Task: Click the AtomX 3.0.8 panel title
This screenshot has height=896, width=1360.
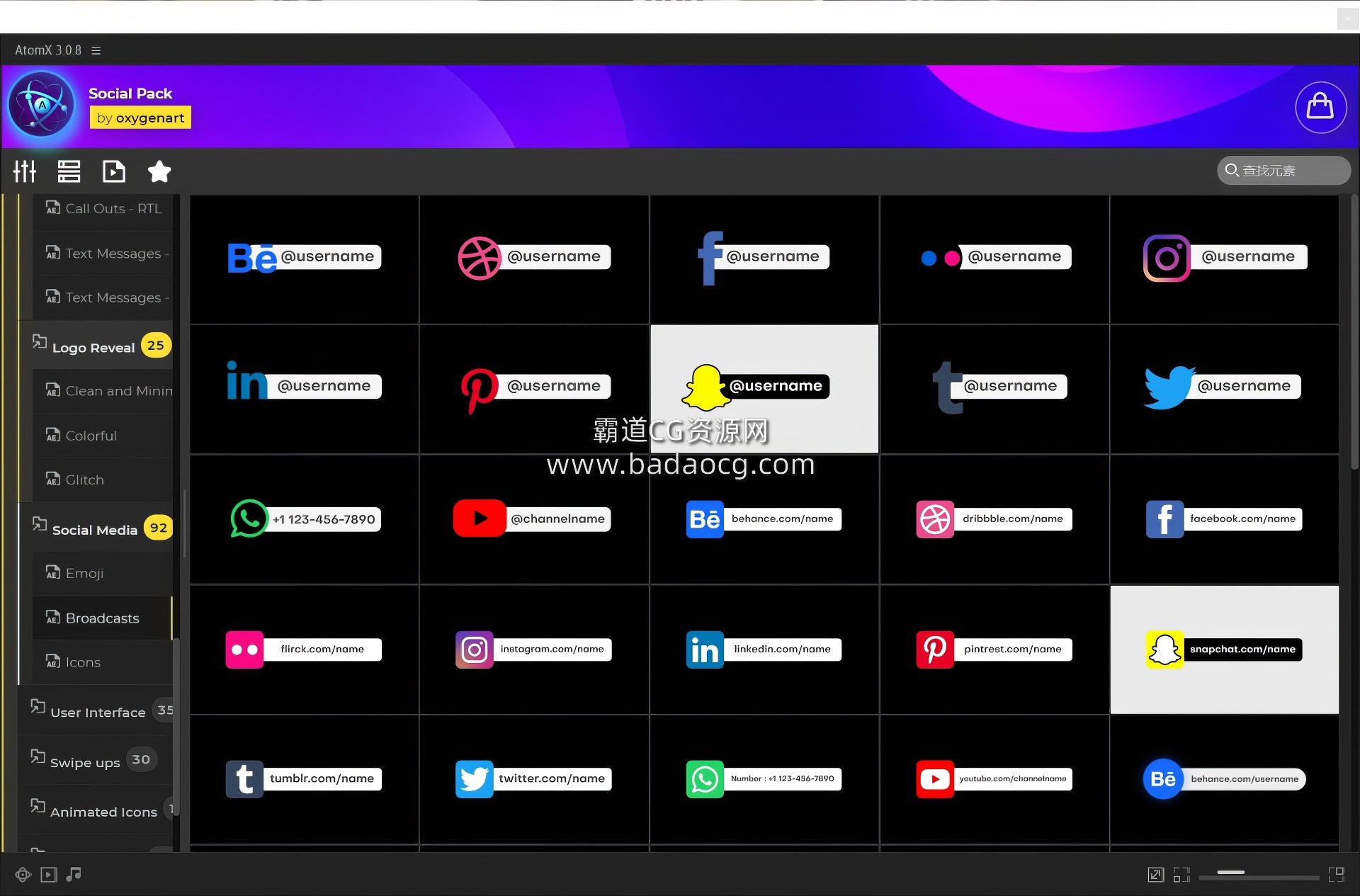Action: point(48,50)
